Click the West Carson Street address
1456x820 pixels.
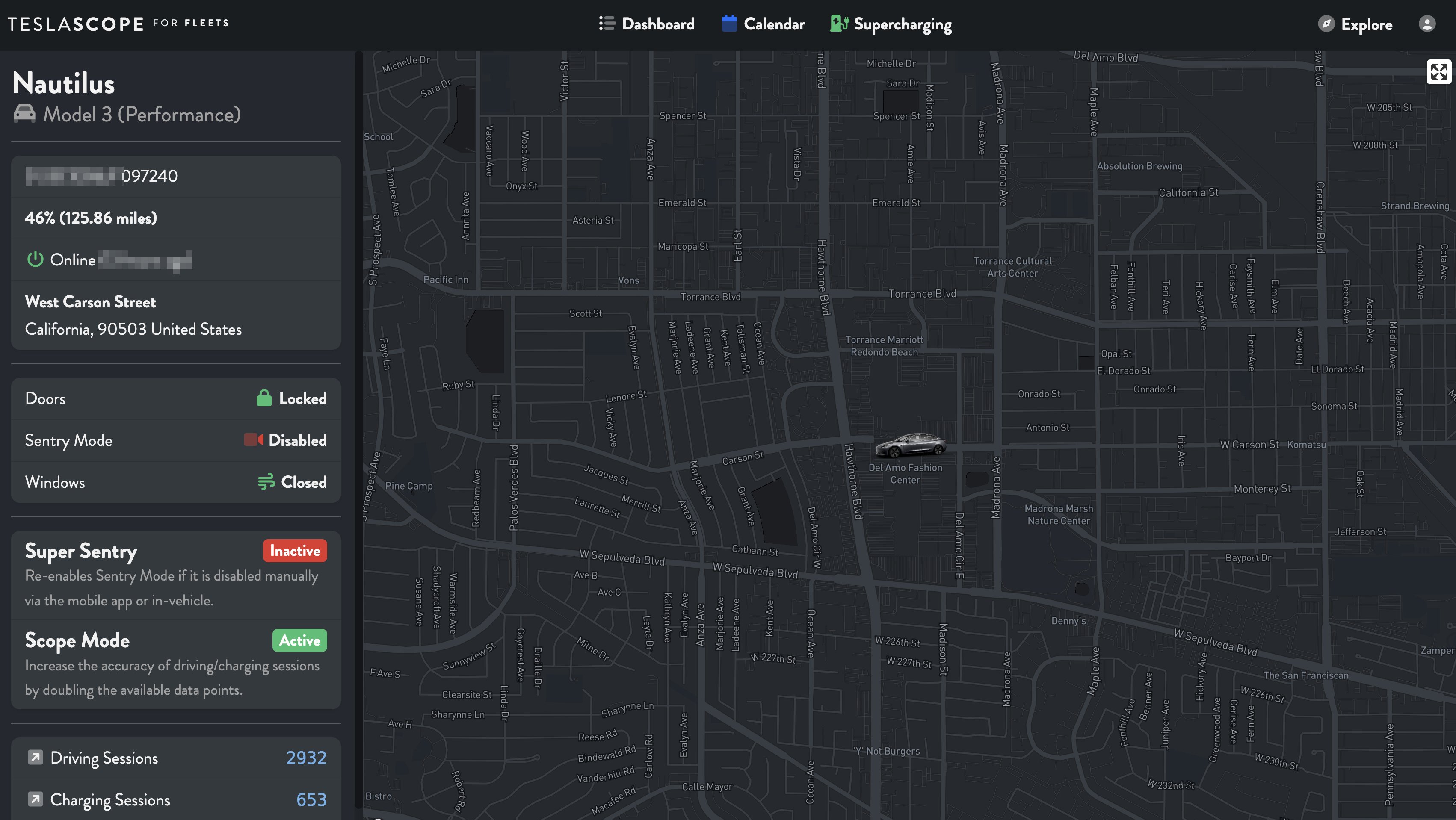[90, 302]
